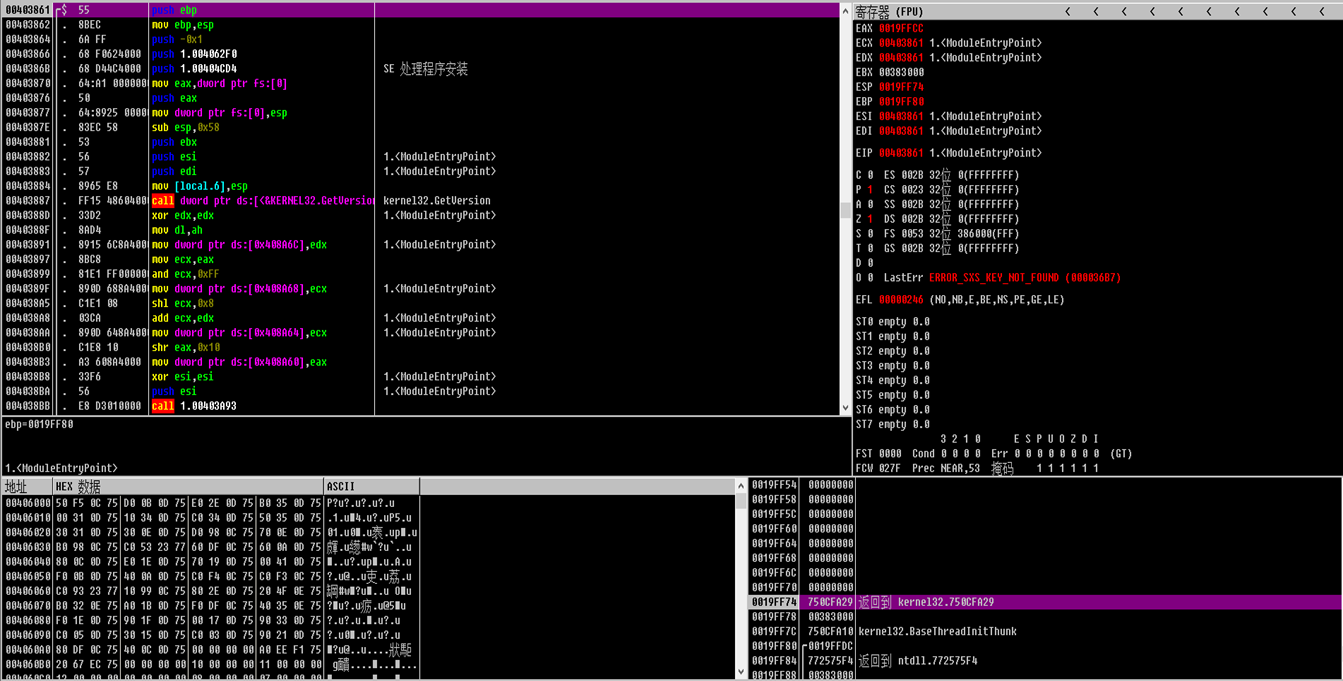Click the scroll-down arrow of the disassembly pane
1343x681 pixels.
[x=845, y=407]
